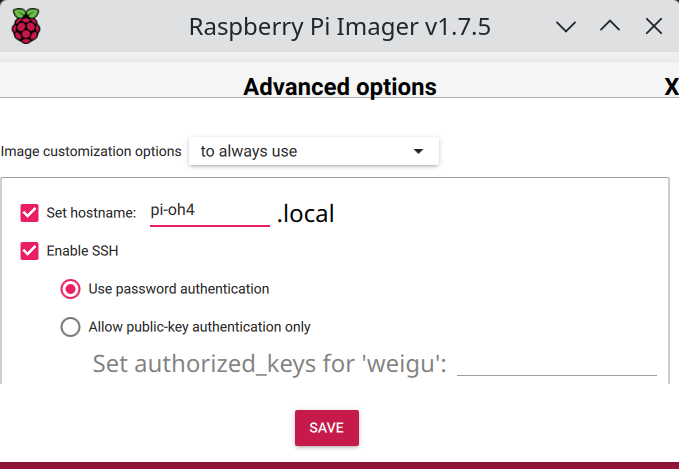The height and width of the screenshot is (469, 679).
Task: Click 'Allow public-key authentication only' label text
Action: pos(200,327)
